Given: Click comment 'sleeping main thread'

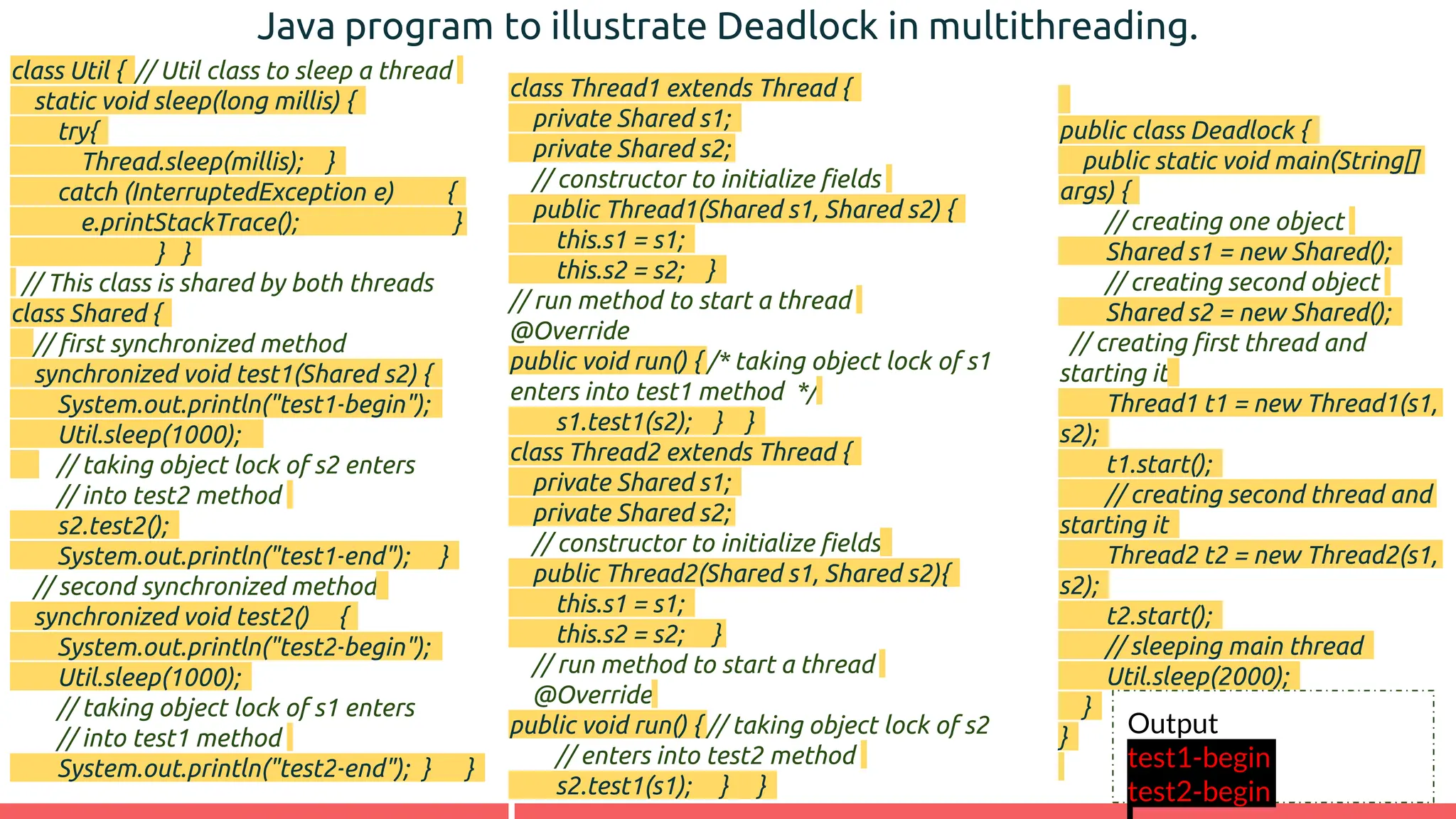Looking at the screenshot, I should click(x=1234, y=646).
